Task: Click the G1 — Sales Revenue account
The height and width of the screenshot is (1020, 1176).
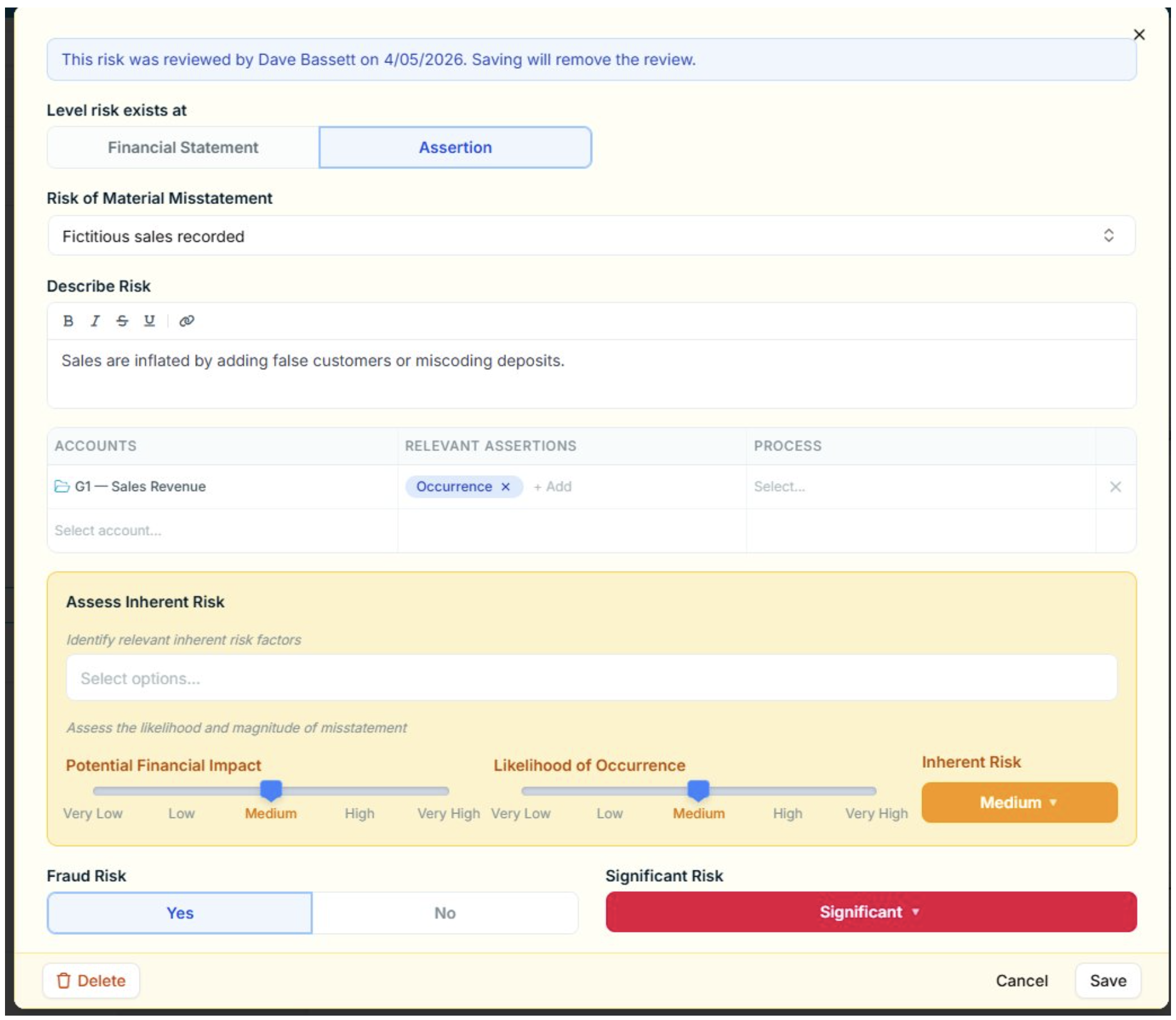Action: point(140,486)
